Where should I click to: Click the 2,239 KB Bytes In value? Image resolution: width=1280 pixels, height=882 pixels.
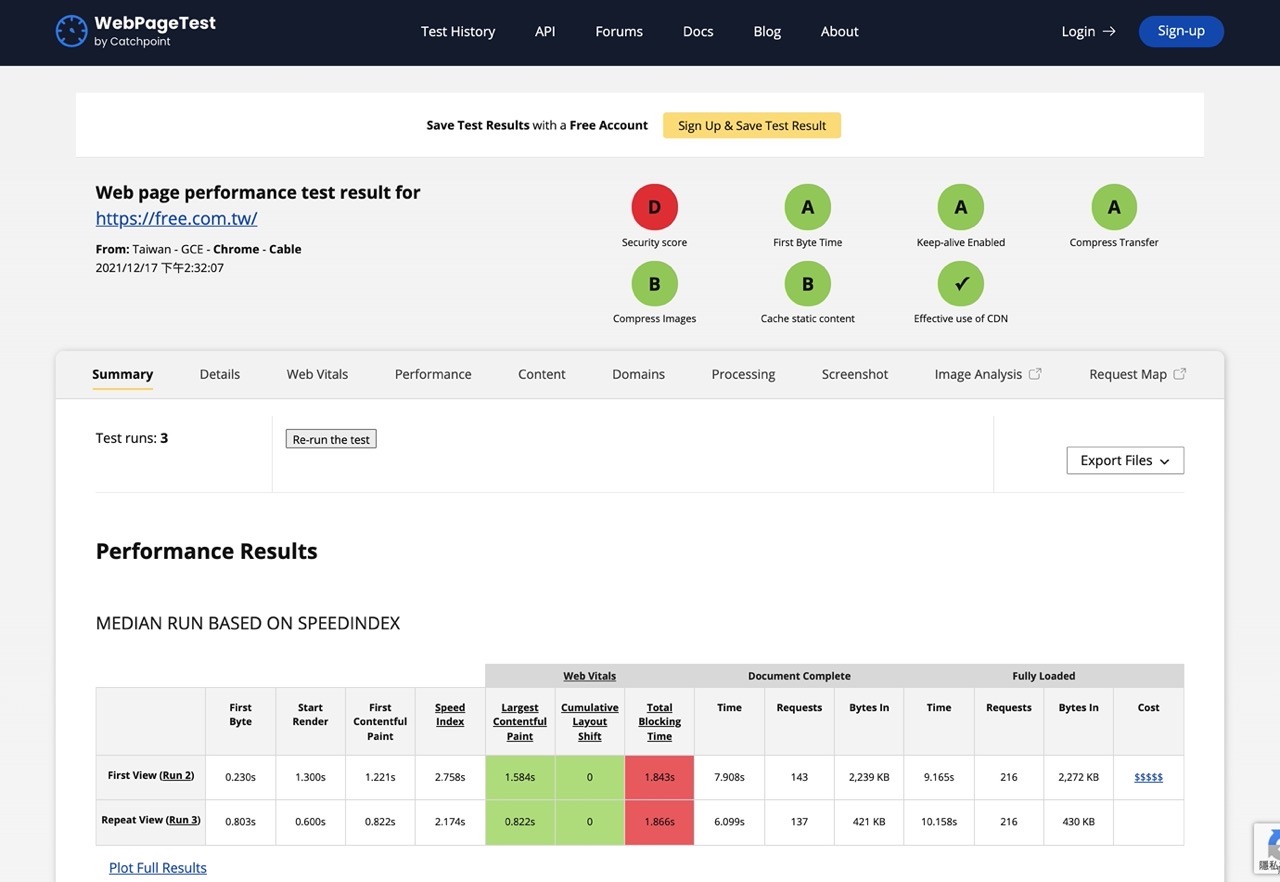click(x=869, y=777)
